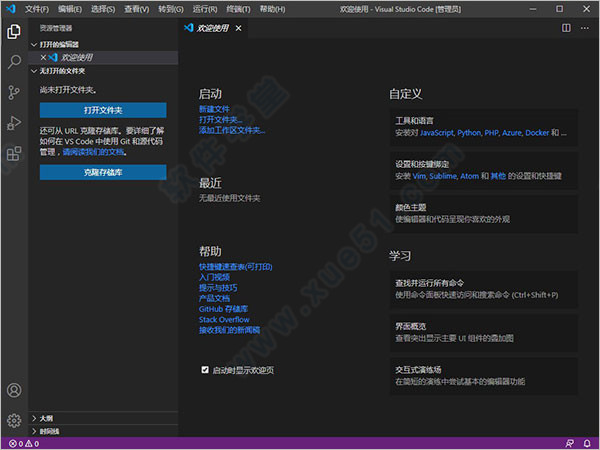Open the 界面概览 card
The width and height of the screenshot is (600, 450).
[484, 333]
